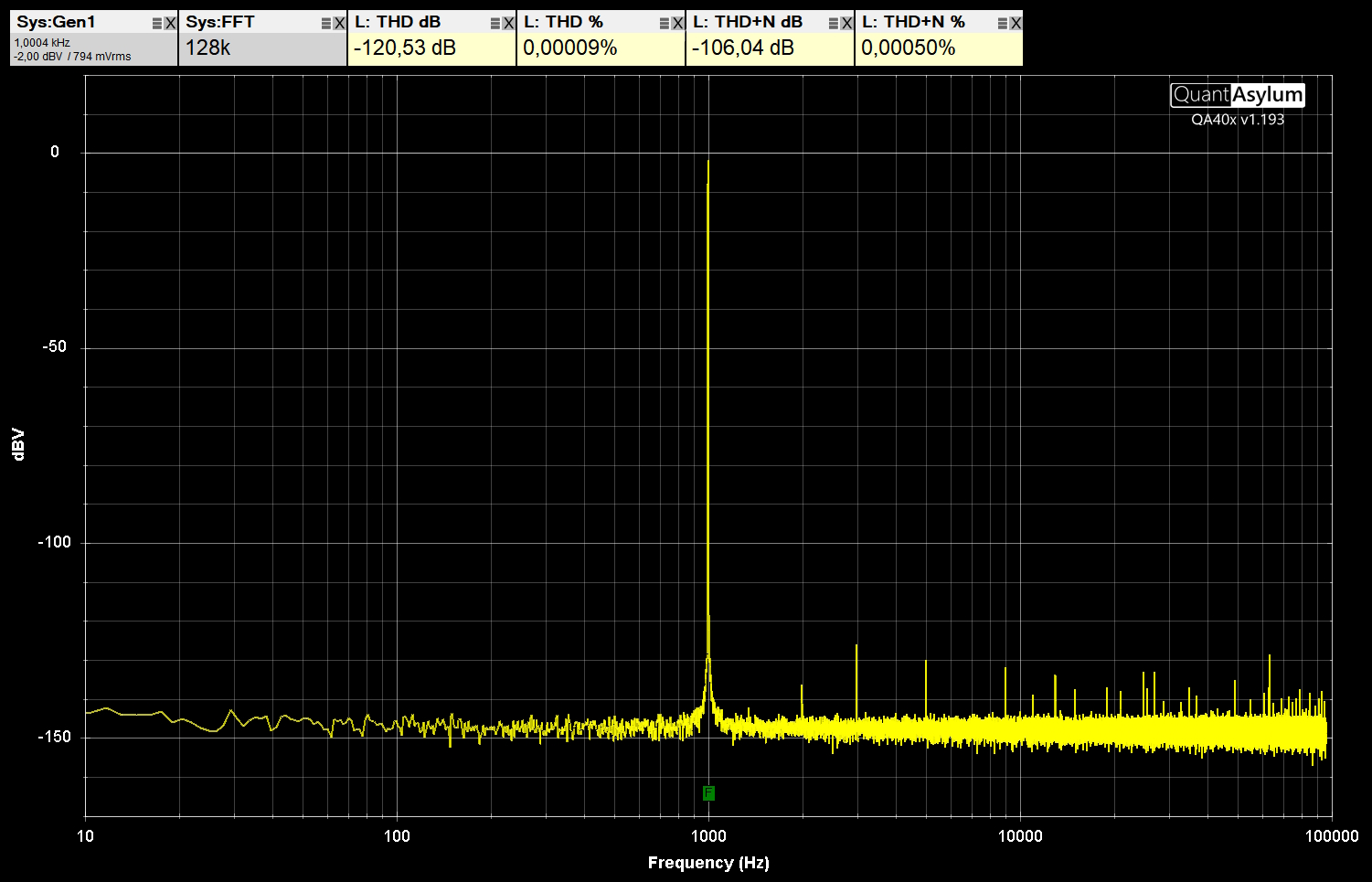Select the Sys:FFT tile title
Image resolution: width=1372 pixels, height=882 pixels.
pos(220,22)
